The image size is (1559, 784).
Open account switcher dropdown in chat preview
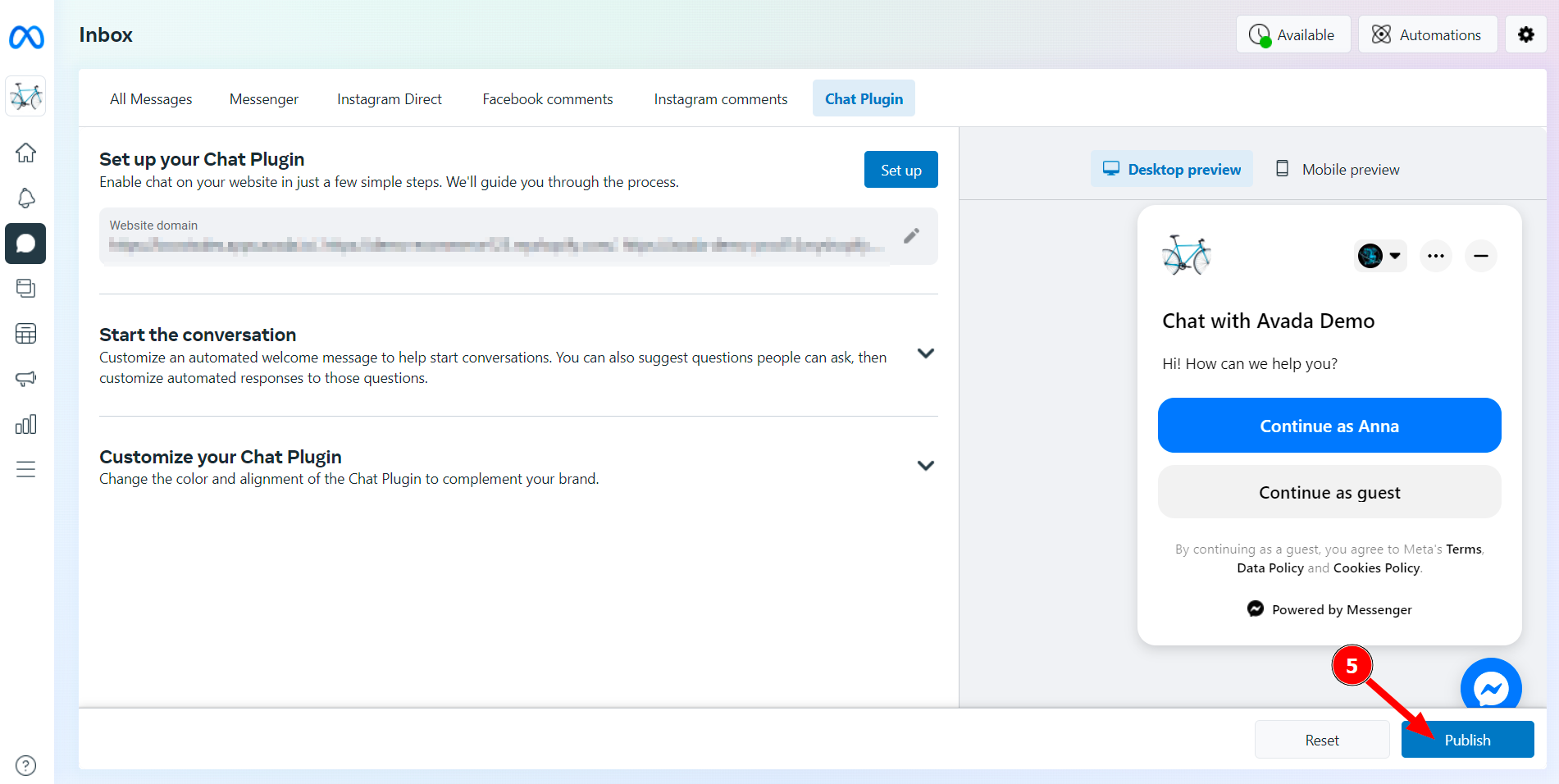click(x=1380, y=256)
